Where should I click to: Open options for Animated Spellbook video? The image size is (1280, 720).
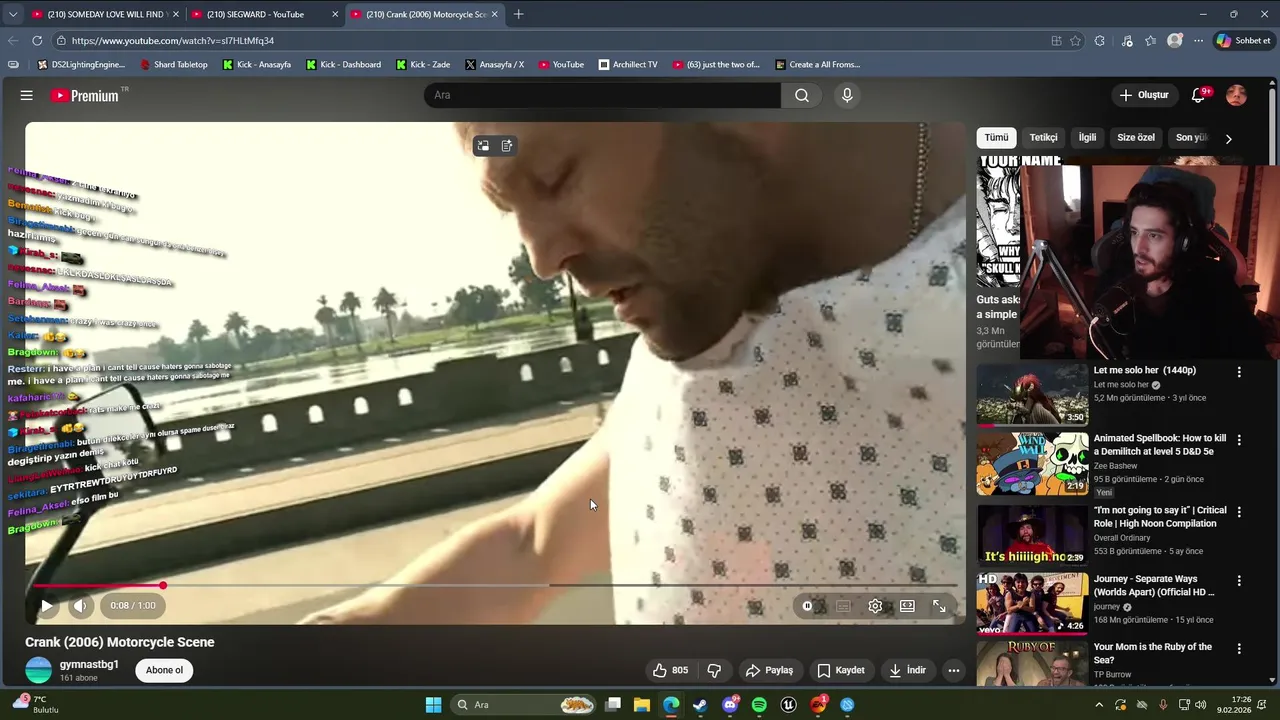(x=1239, y=440)
